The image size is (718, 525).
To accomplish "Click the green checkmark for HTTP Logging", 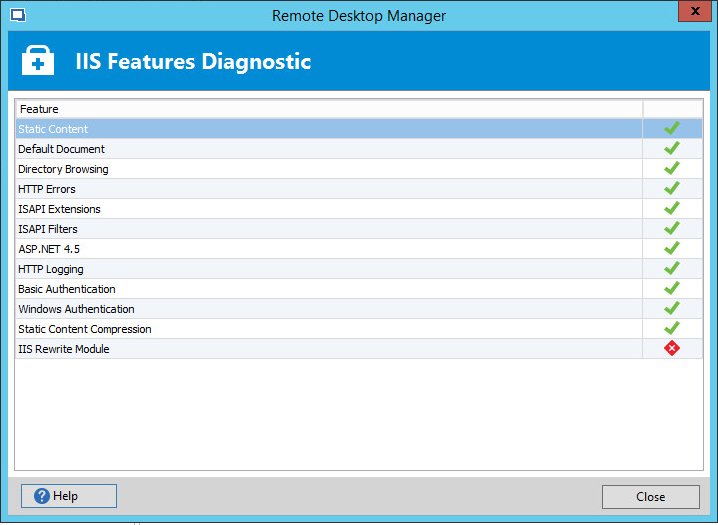I will tap(672, 268).
